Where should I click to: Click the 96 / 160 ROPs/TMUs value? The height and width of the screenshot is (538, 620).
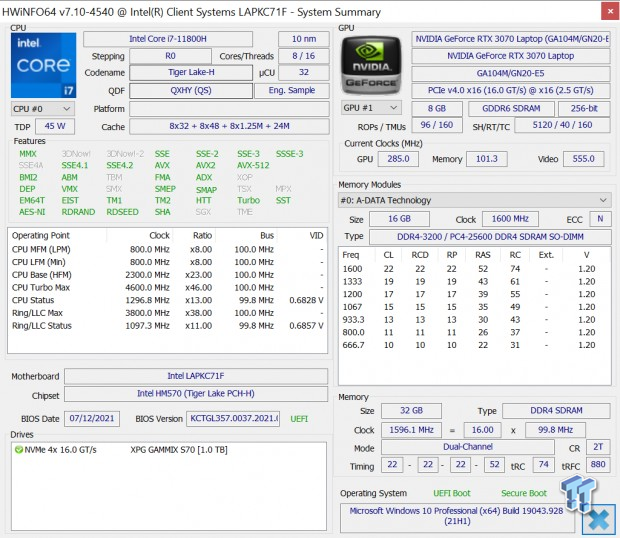pos(437,125)
